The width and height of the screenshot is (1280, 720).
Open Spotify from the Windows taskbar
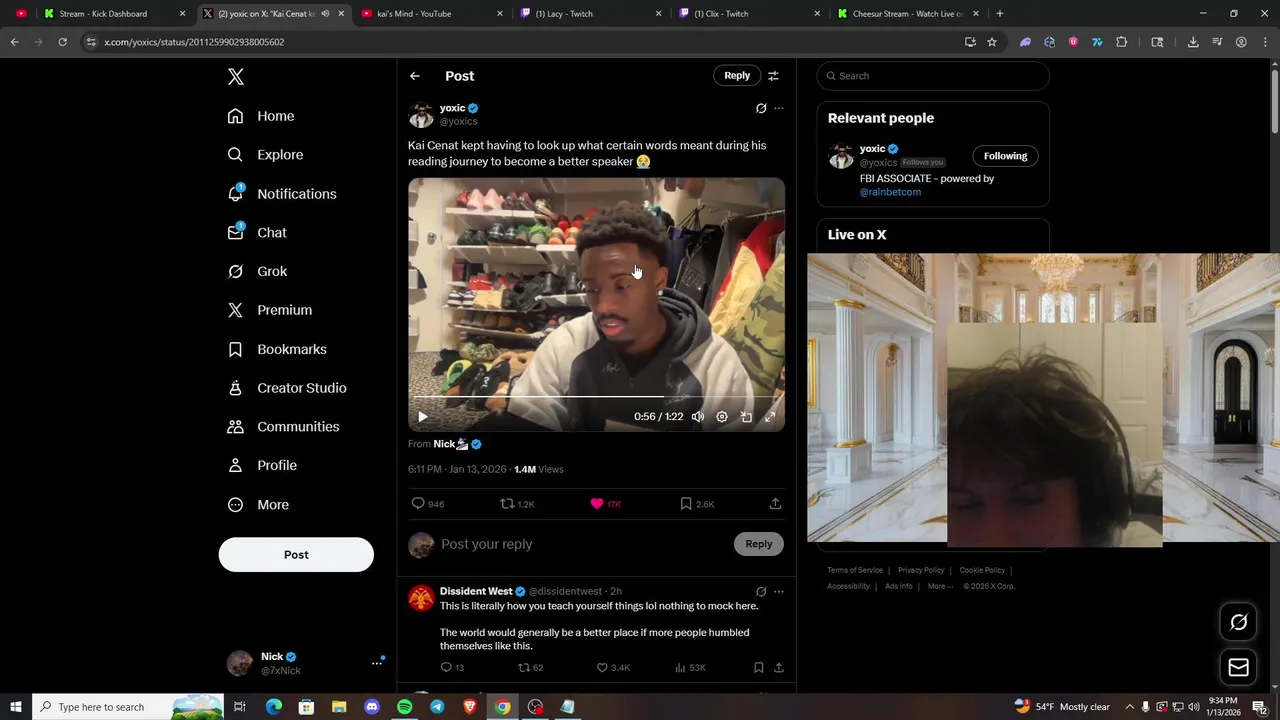[404, 707]
